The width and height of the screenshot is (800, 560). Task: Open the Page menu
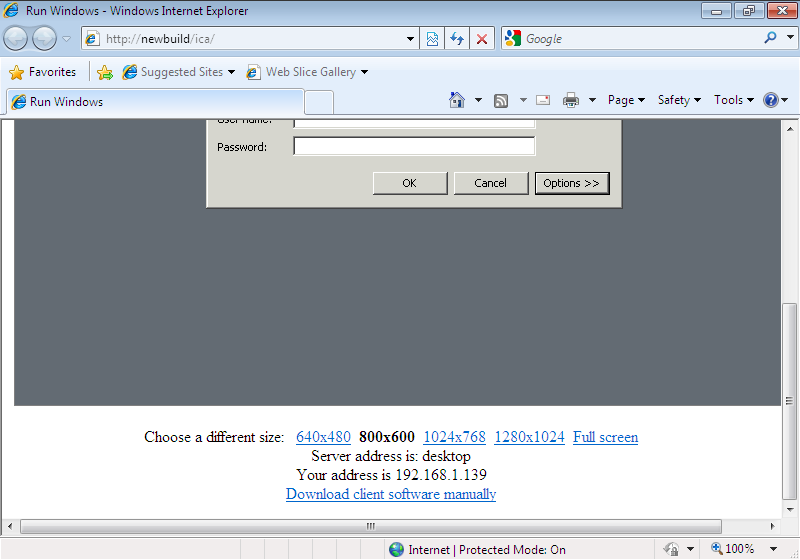627,100
